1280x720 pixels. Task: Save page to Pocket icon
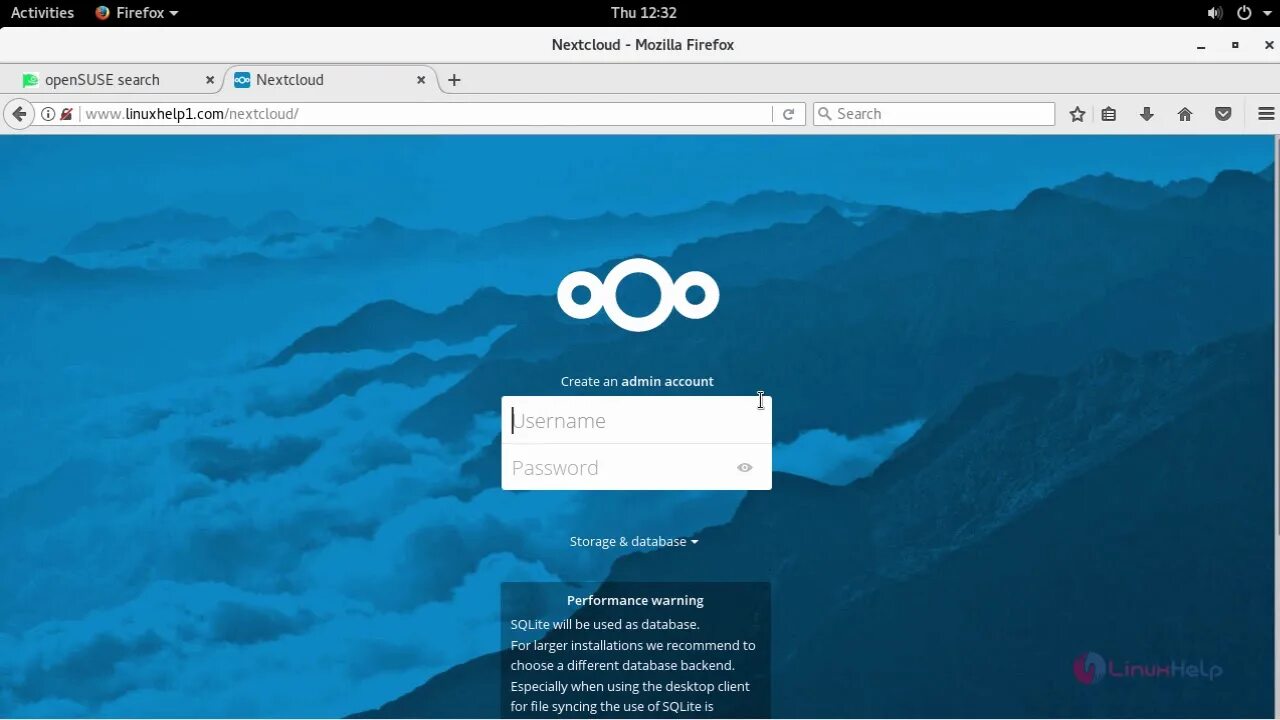point(1223,114)
